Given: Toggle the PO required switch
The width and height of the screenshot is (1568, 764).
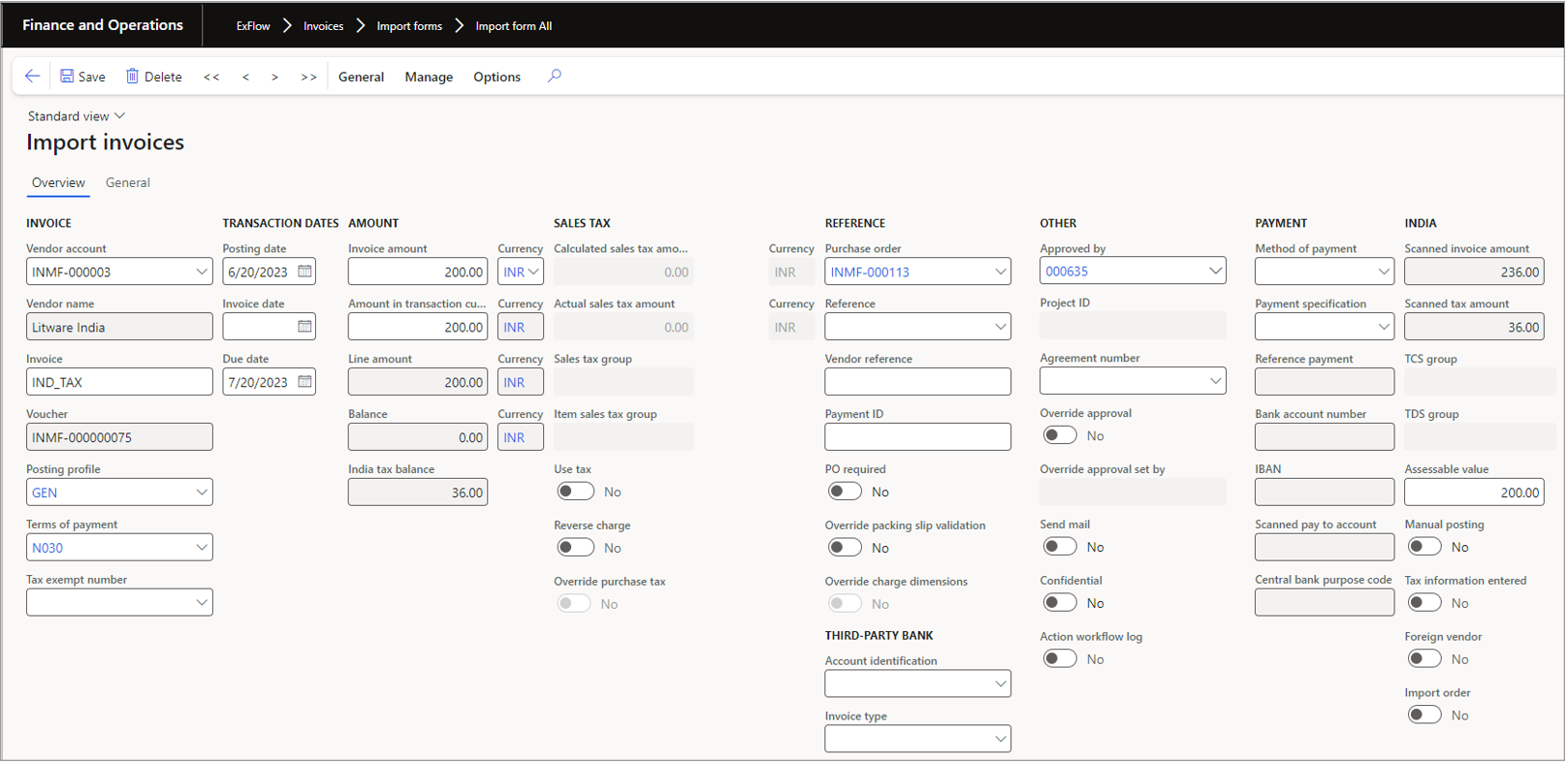Looking at the screenshot, I should 846,492.
